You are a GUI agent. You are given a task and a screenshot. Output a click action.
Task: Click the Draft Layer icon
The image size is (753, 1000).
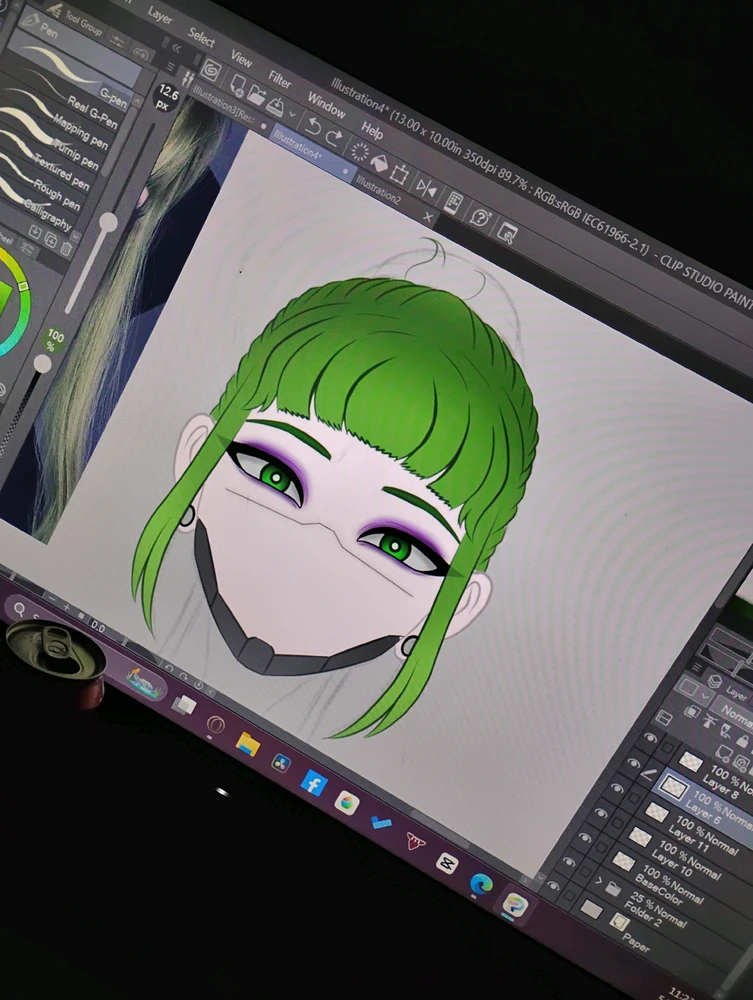point(726,730)
